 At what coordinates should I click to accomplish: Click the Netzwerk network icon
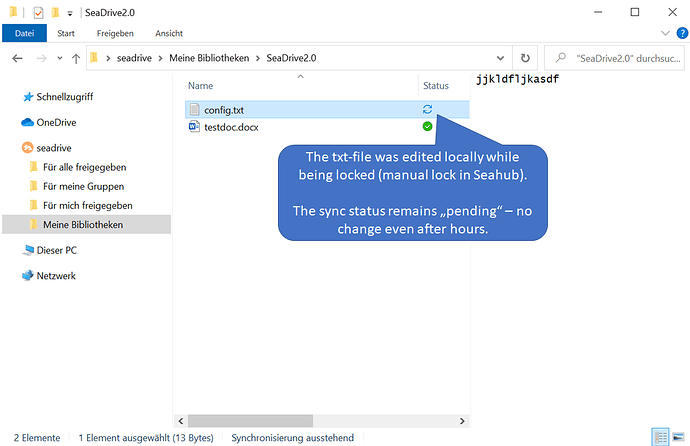click(x=28, y=276)
